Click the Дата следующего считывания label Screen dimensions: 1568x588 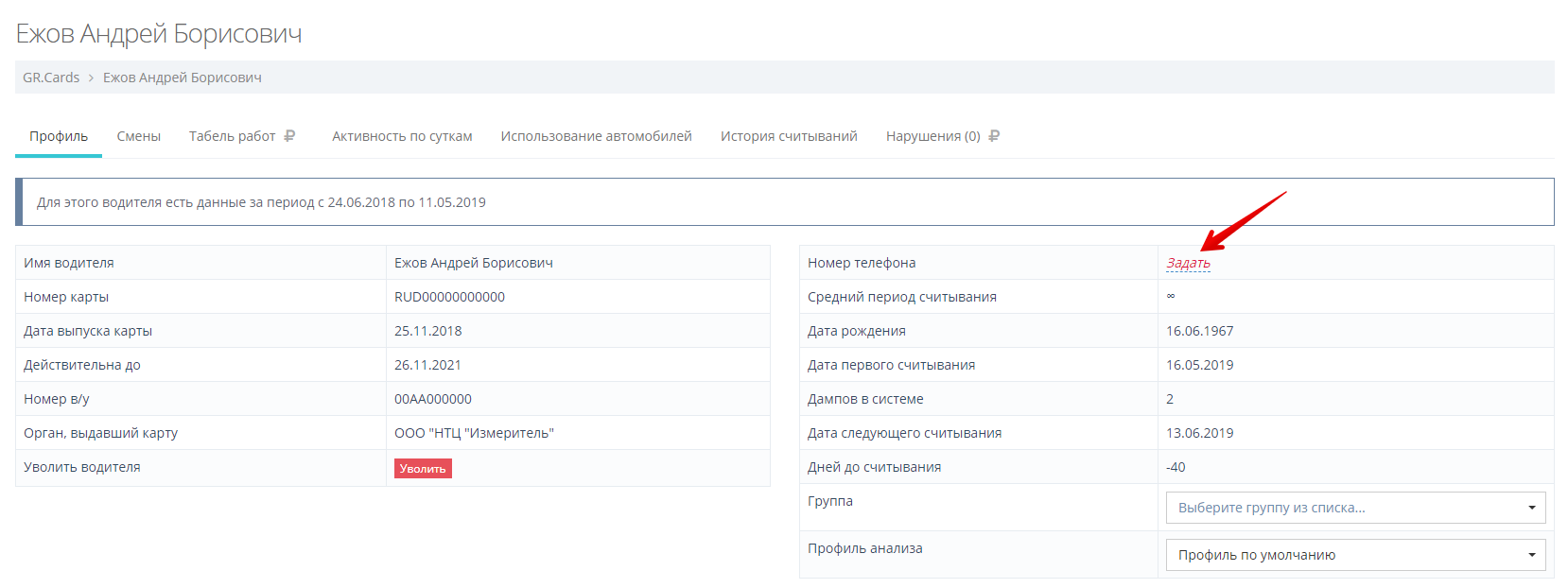pyautogui.click(x=905, y=433)
